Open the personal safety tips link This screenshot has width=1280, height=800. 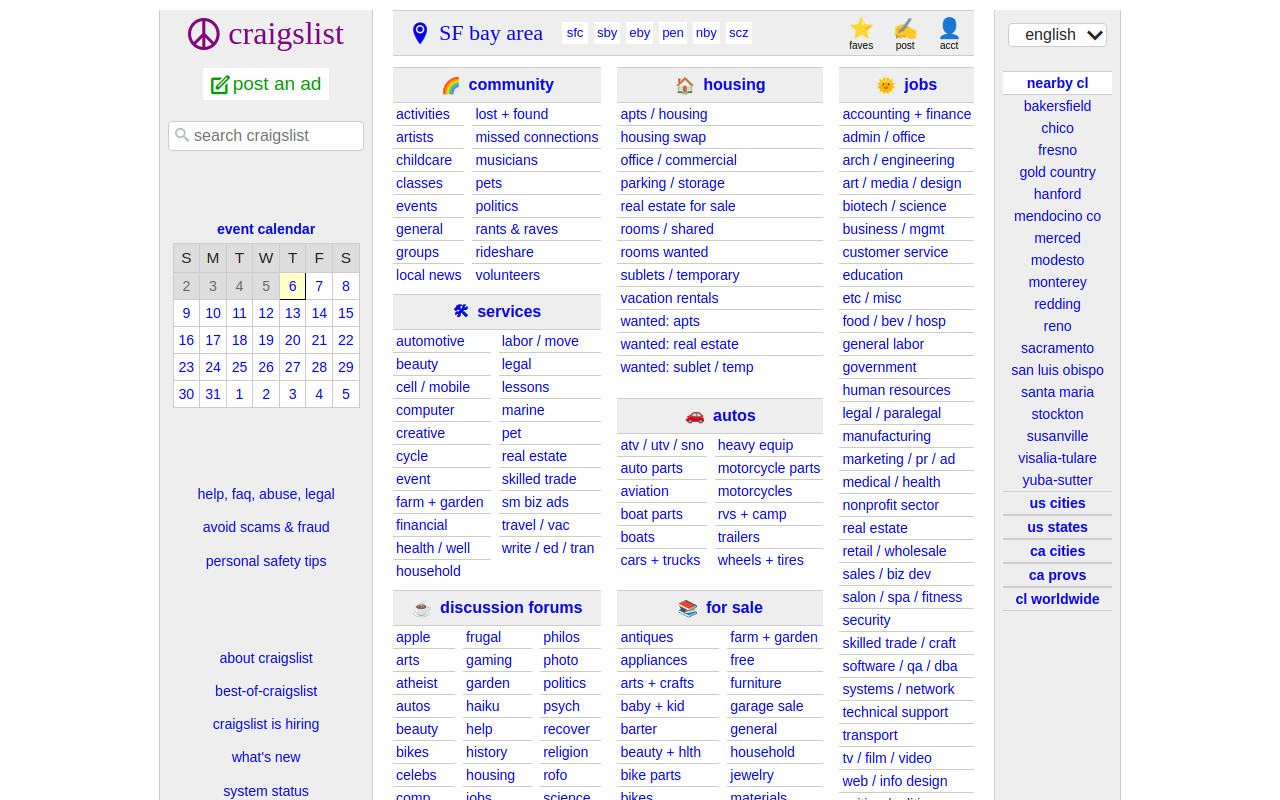(x=266, y=561)
